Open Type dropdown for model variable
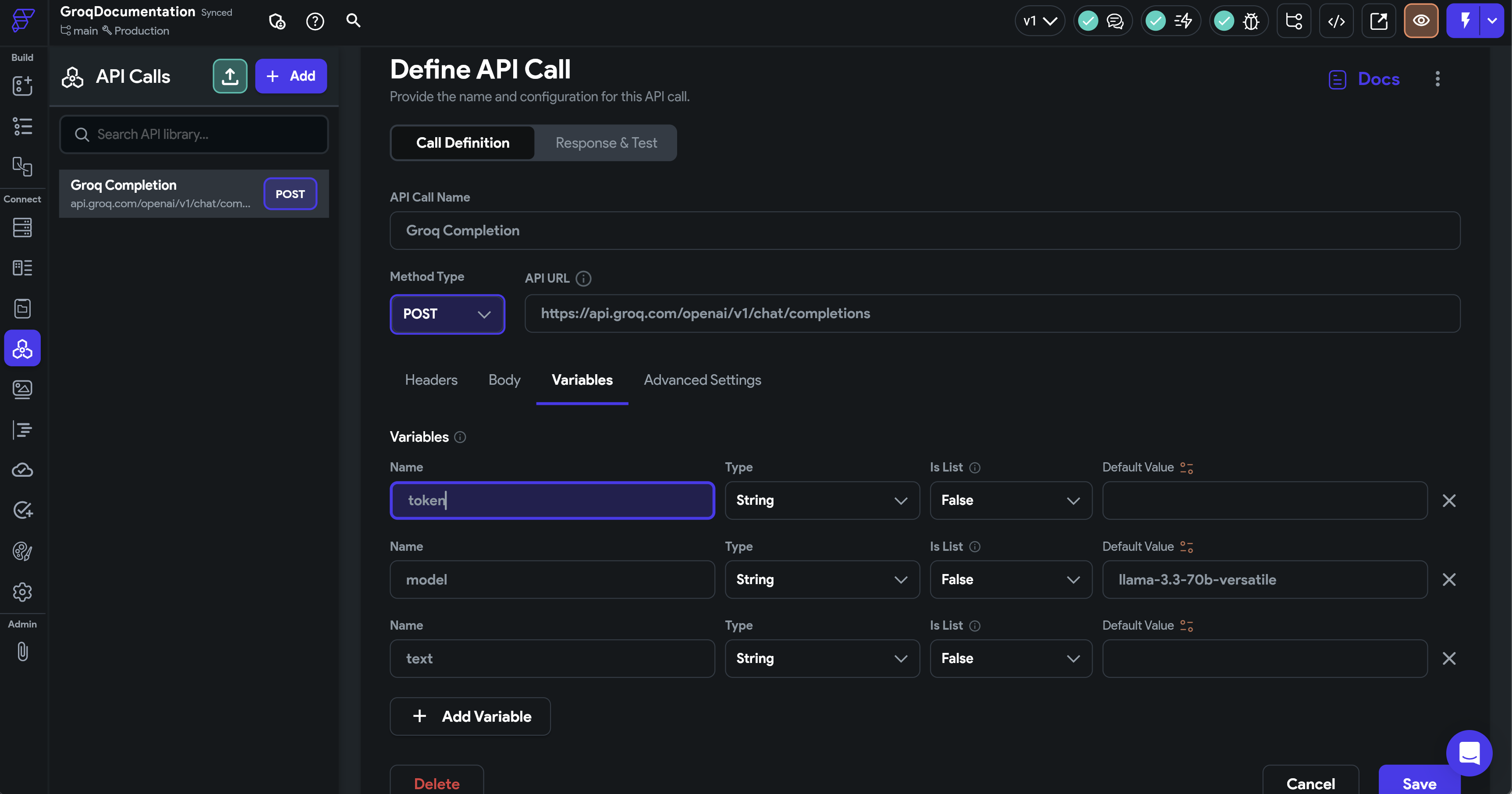Image resolution: width=1512 pixels, height=794 pixels. point(822,579)
